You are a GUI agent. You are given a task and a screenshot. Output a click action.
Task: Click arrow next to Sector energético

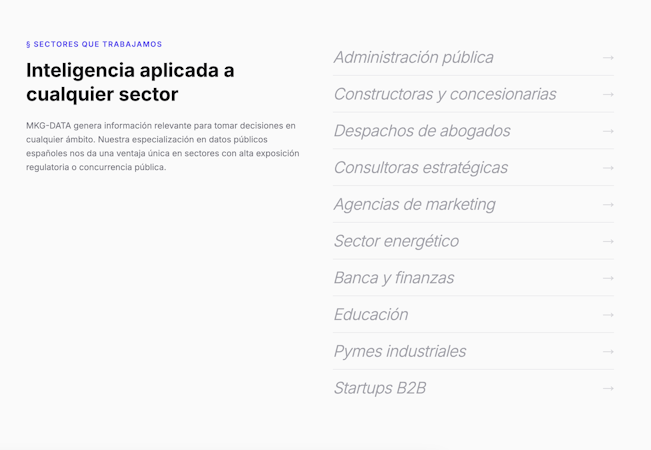click(x=608, y=242)
